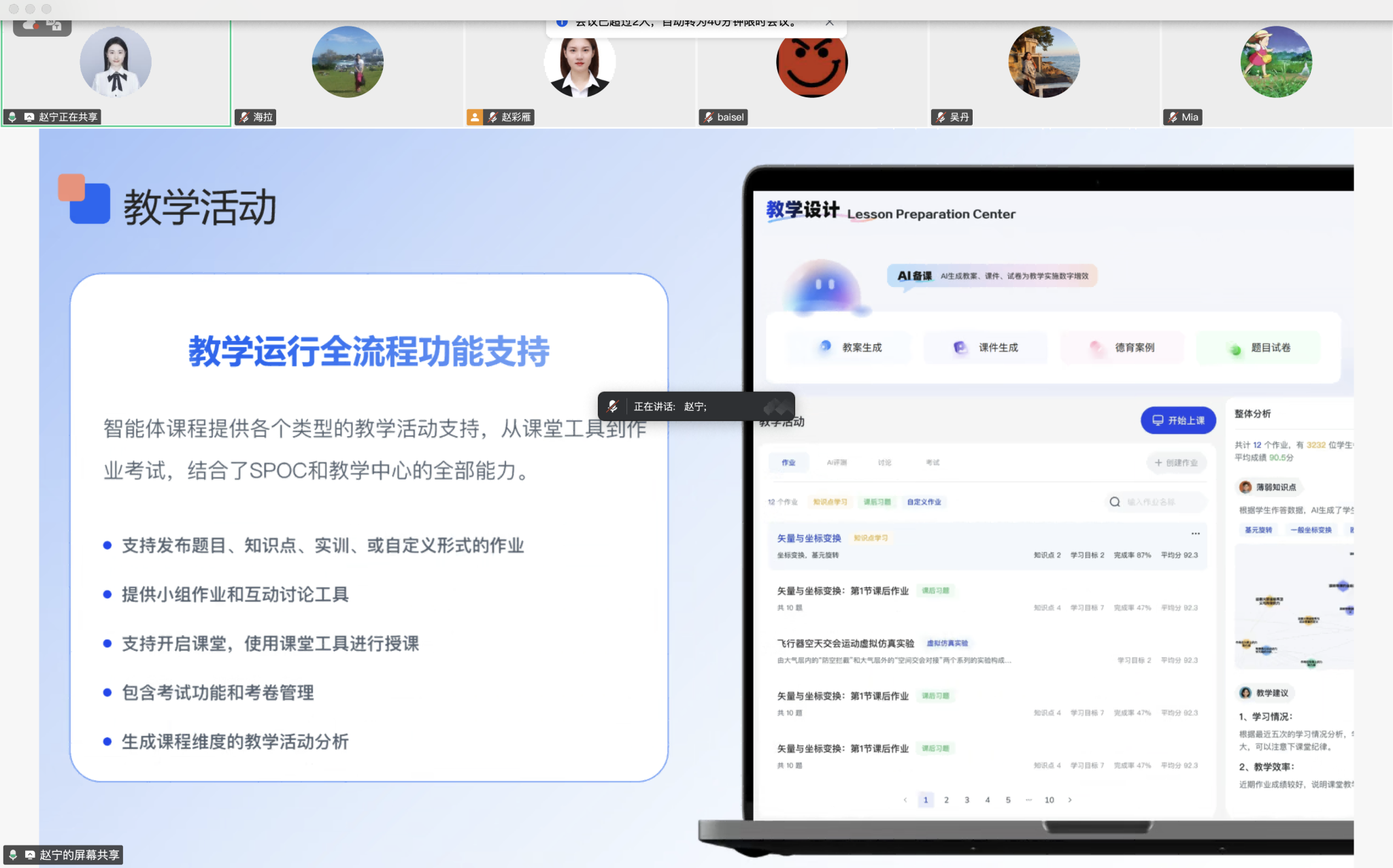Click the 开始上课 button
The height and width of the screenshot is (868, 1393).
[1178, 420]
